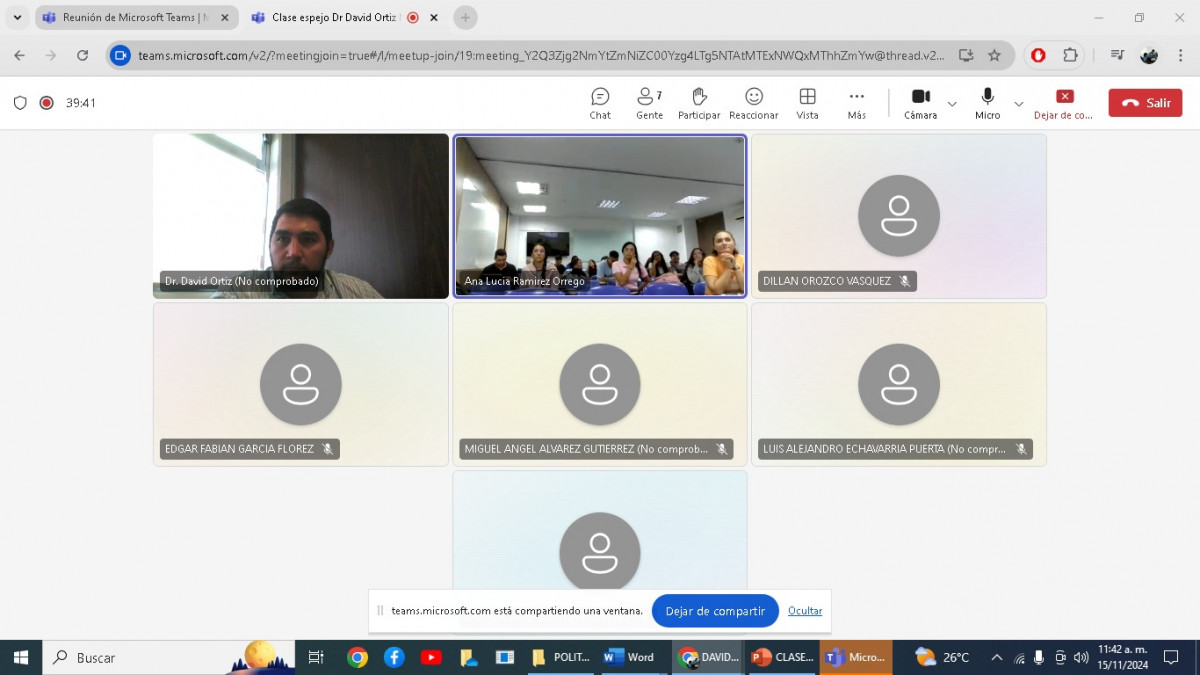Leave the meeting with Salir button
Image resolution: width=1200 pixels, height=675 pixels.
click(1145, 103)
